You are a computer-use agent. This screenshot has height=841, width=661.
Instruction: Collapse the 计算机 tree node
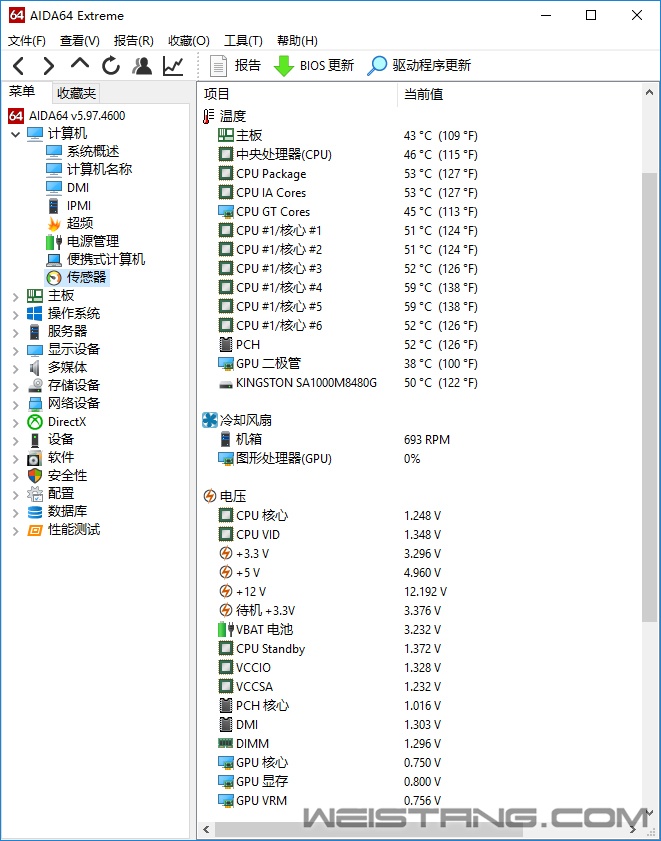pos(16,134)
